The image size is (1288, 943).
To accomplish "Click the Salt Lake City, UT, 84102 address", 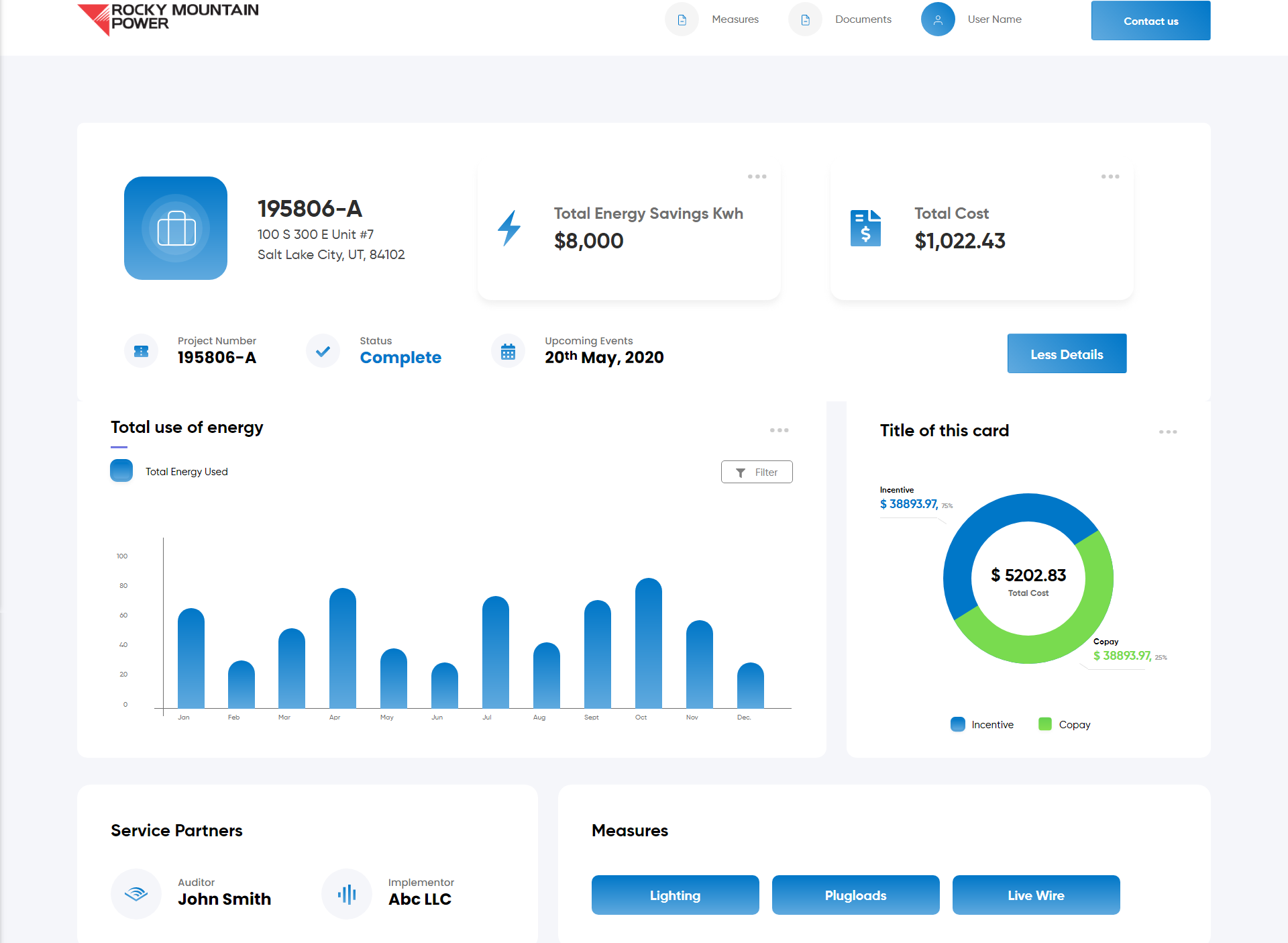I will 331,254.
